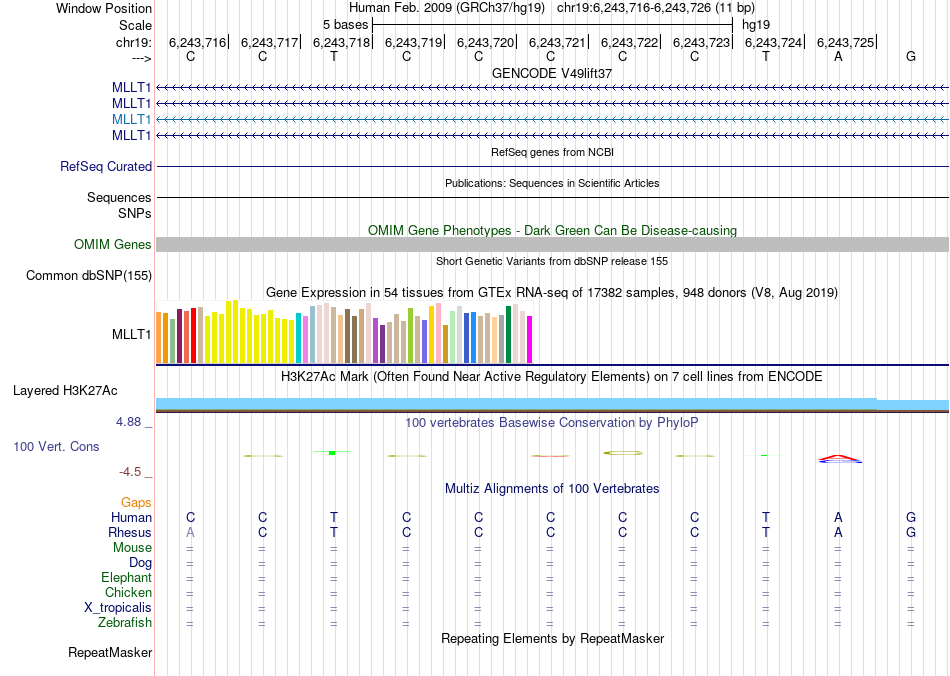Click the H3K27Ac Mark ENCODE title
The width and height of the screenshot is (950, 676).
(552, 377)
